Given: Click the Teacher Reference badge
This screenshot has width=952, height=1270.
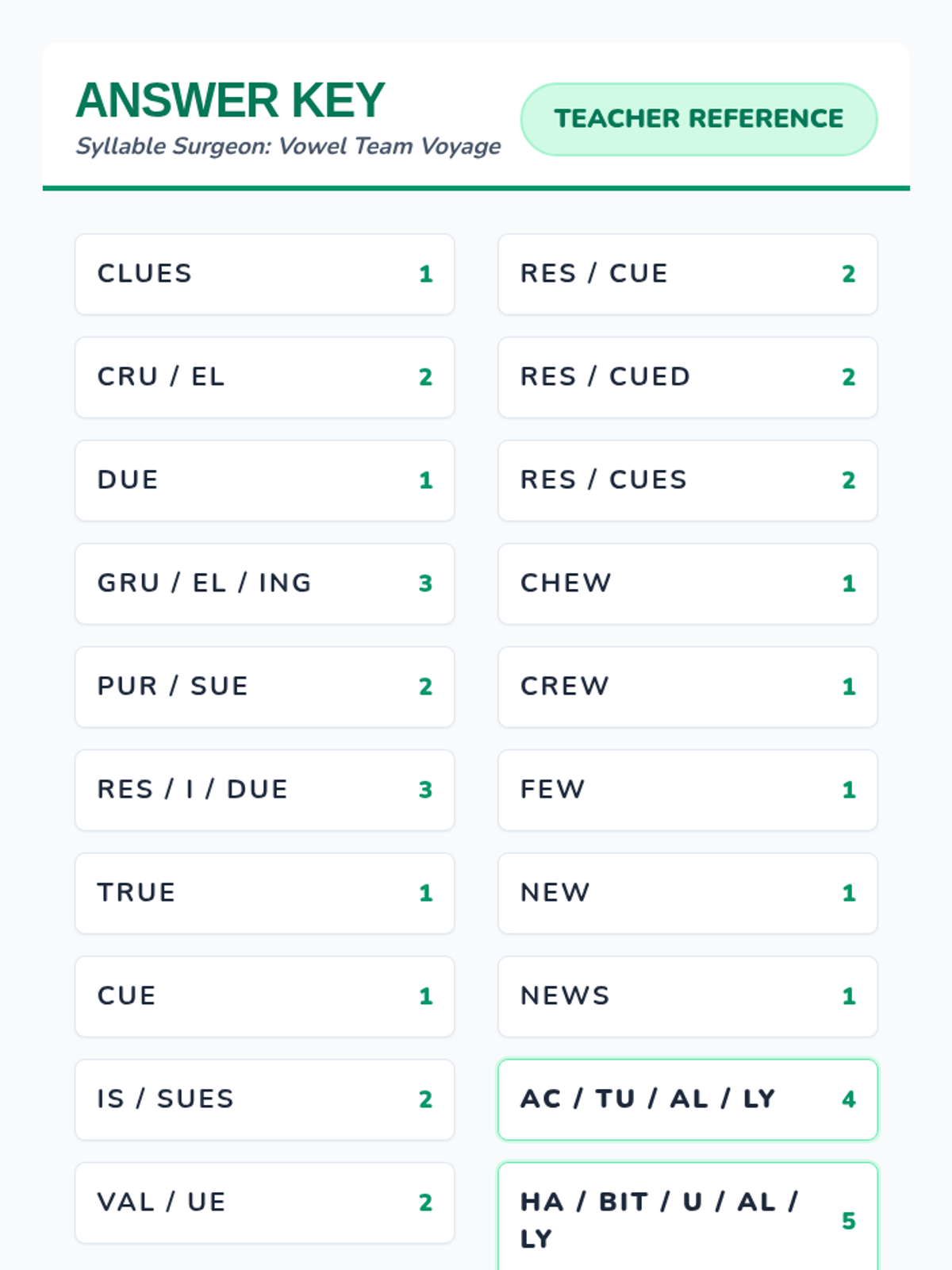Looking at the screenshot, I should pos(698,119).
